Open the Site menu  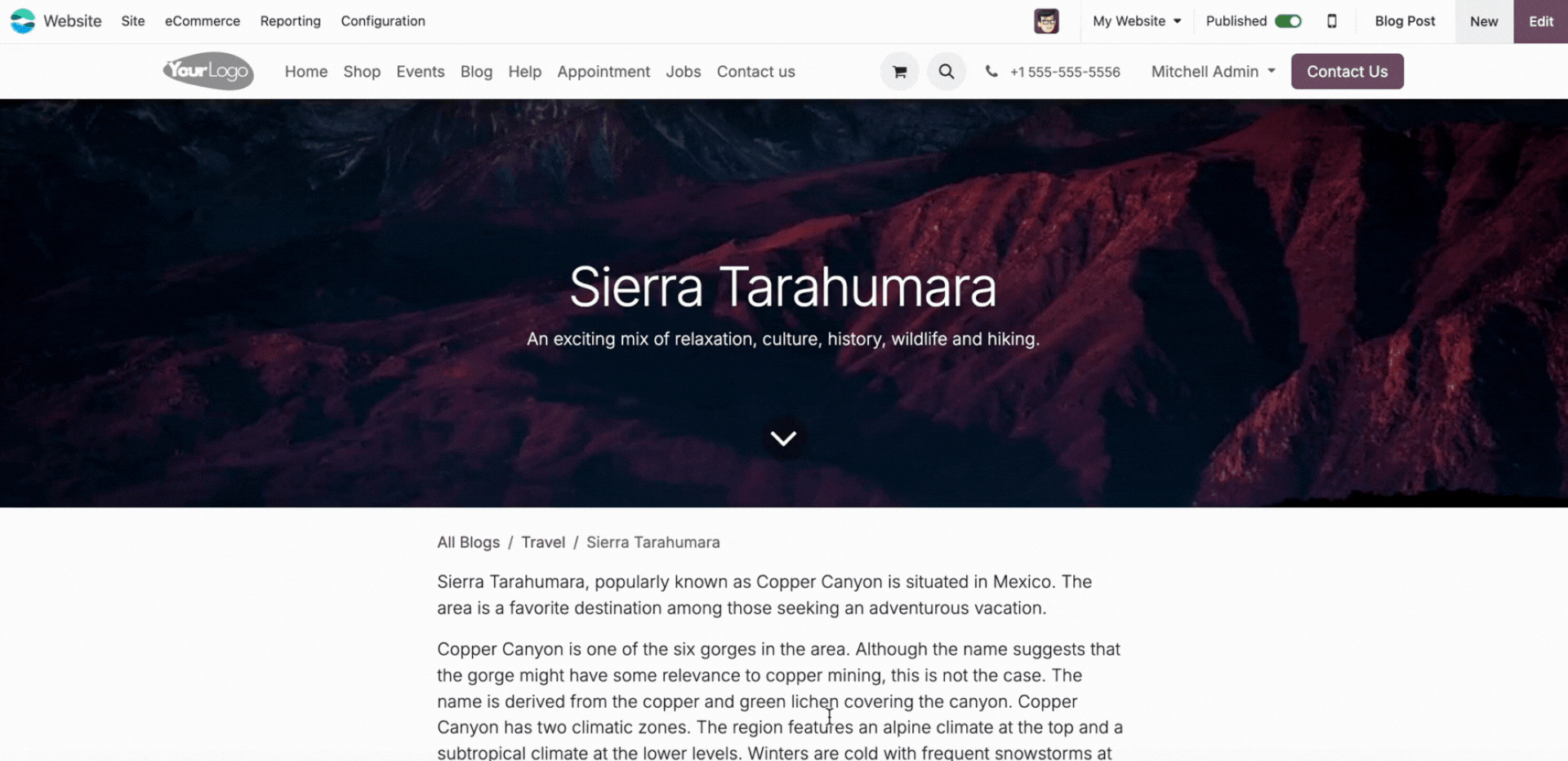click(133, 21)
